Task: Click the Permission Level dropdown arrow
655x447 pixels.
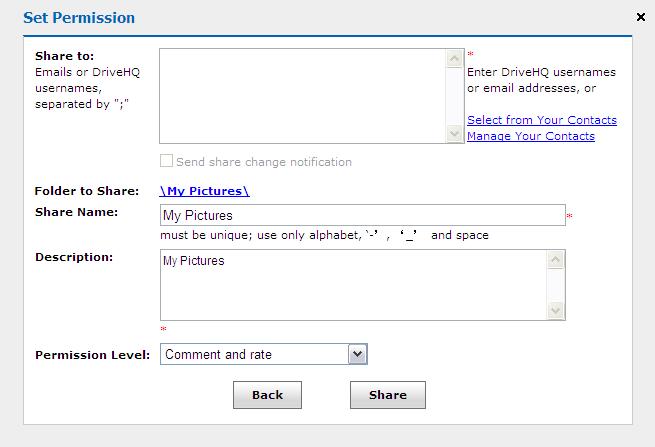Action: (357, 354)
